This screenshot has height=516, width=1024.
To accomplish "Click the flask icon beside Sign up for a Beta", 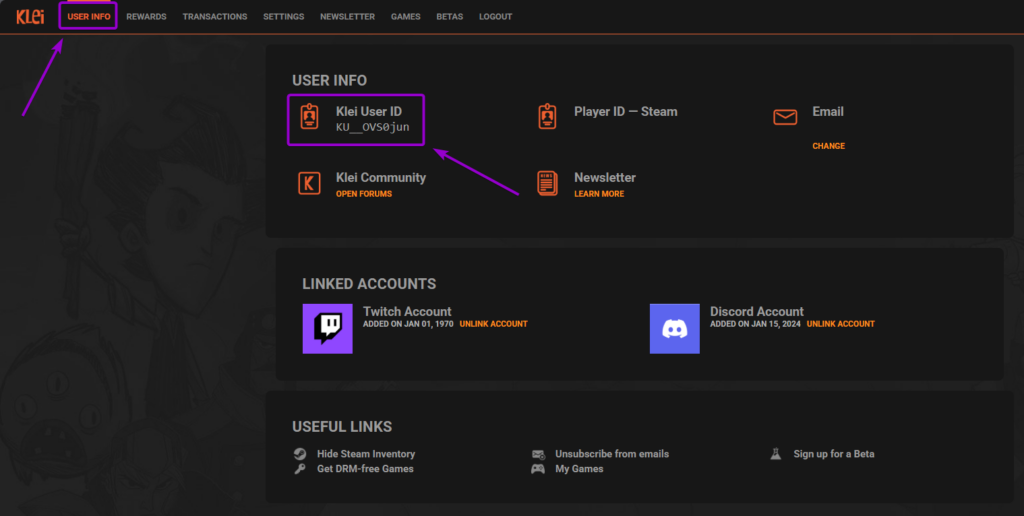I will click(776, 454).
